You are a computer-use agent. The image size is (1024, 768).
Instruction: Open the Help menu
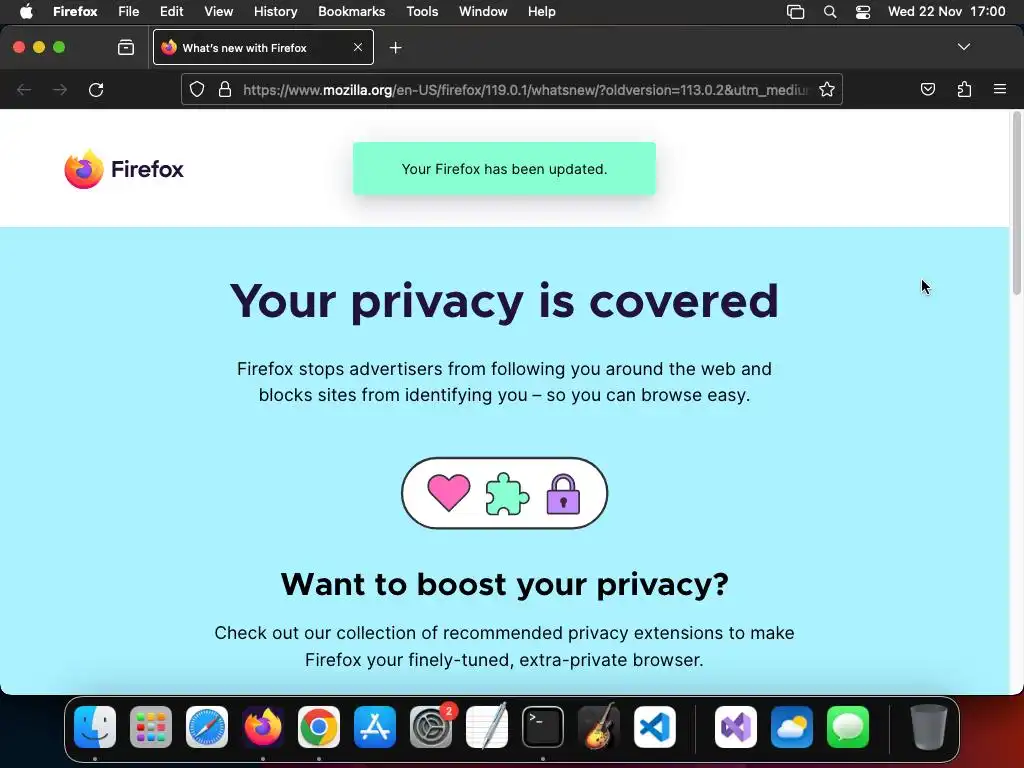[541, 12]
